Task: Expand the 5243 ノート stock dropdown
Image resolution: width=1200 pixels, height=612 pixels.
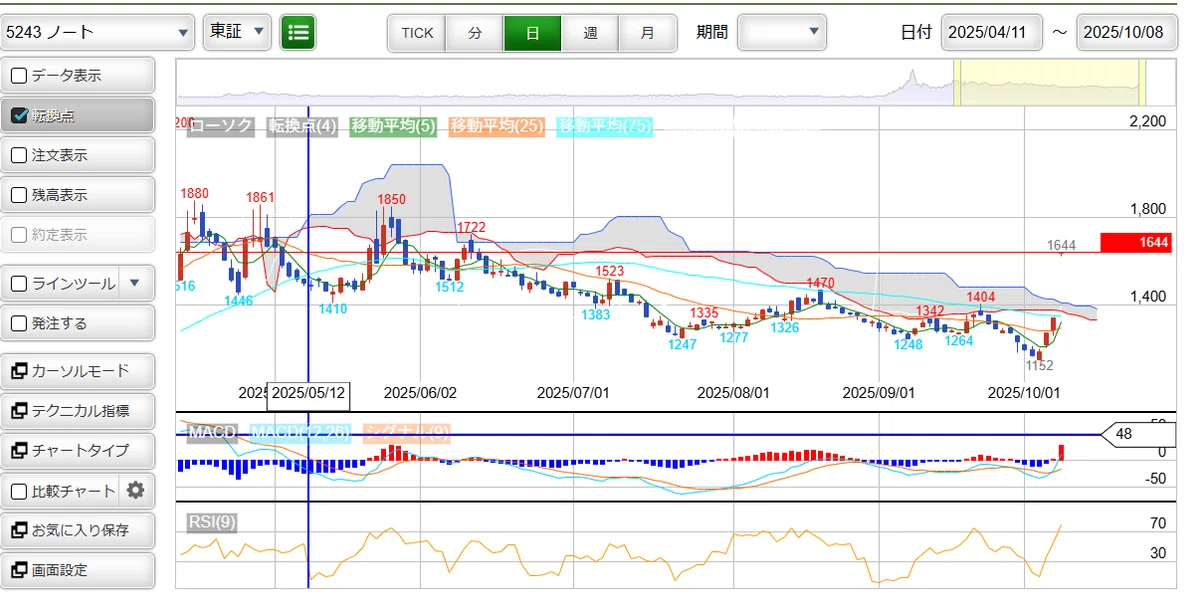Action: pos(97,32)
